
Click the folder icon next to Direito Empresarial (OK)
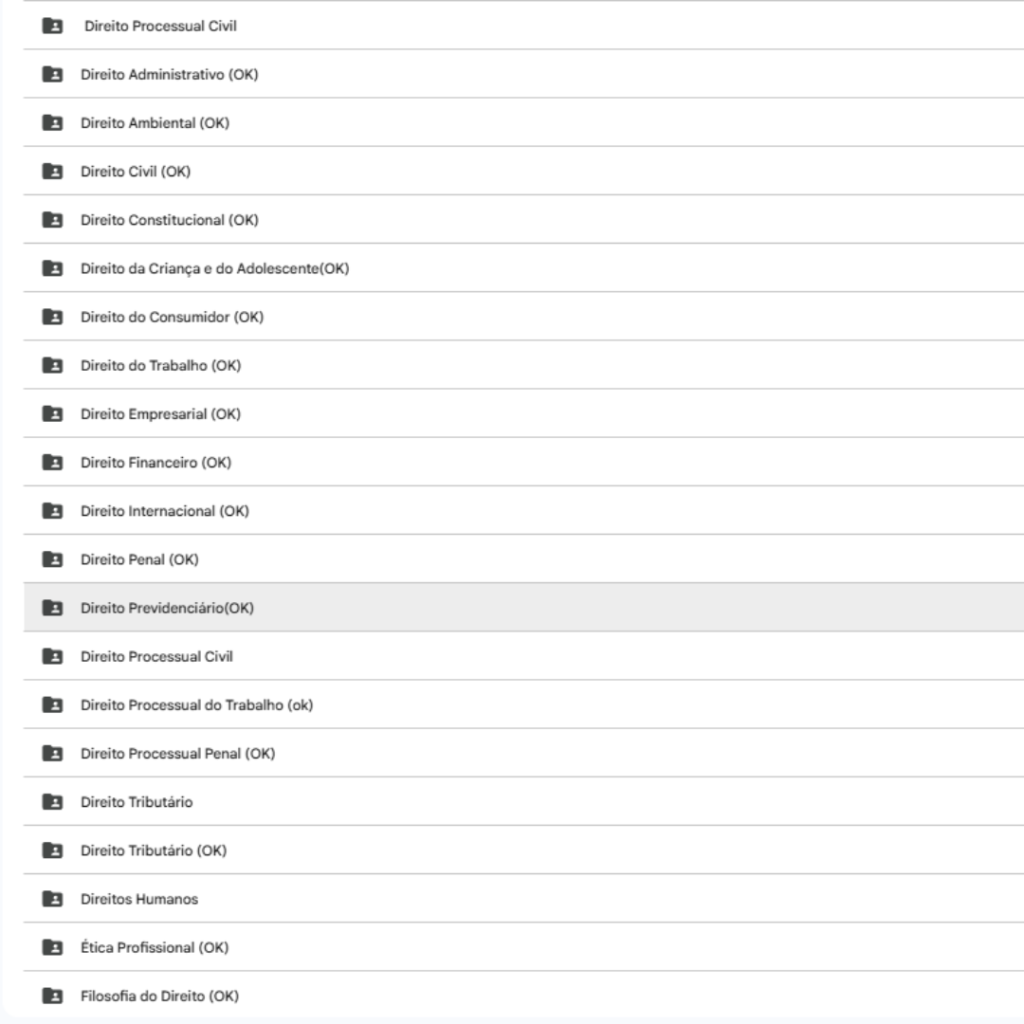pos(52,414)
